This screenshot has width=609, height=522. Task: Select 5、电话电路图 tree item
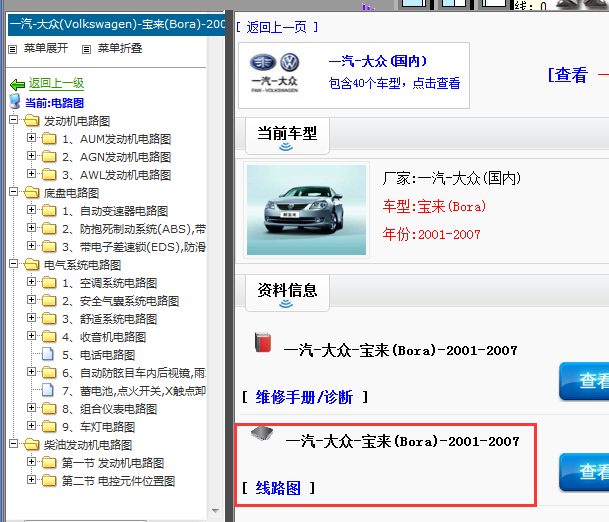99,355
